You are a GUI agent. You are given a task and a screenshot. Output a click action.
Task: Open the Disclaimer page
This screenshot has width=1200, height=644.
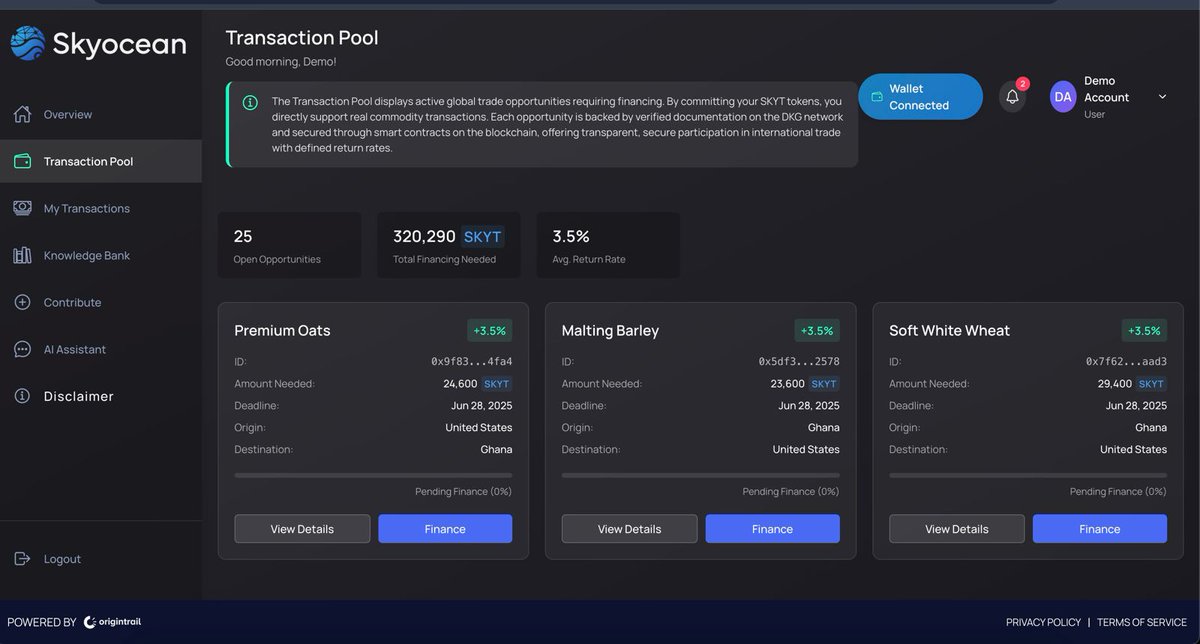coord(100,396)
